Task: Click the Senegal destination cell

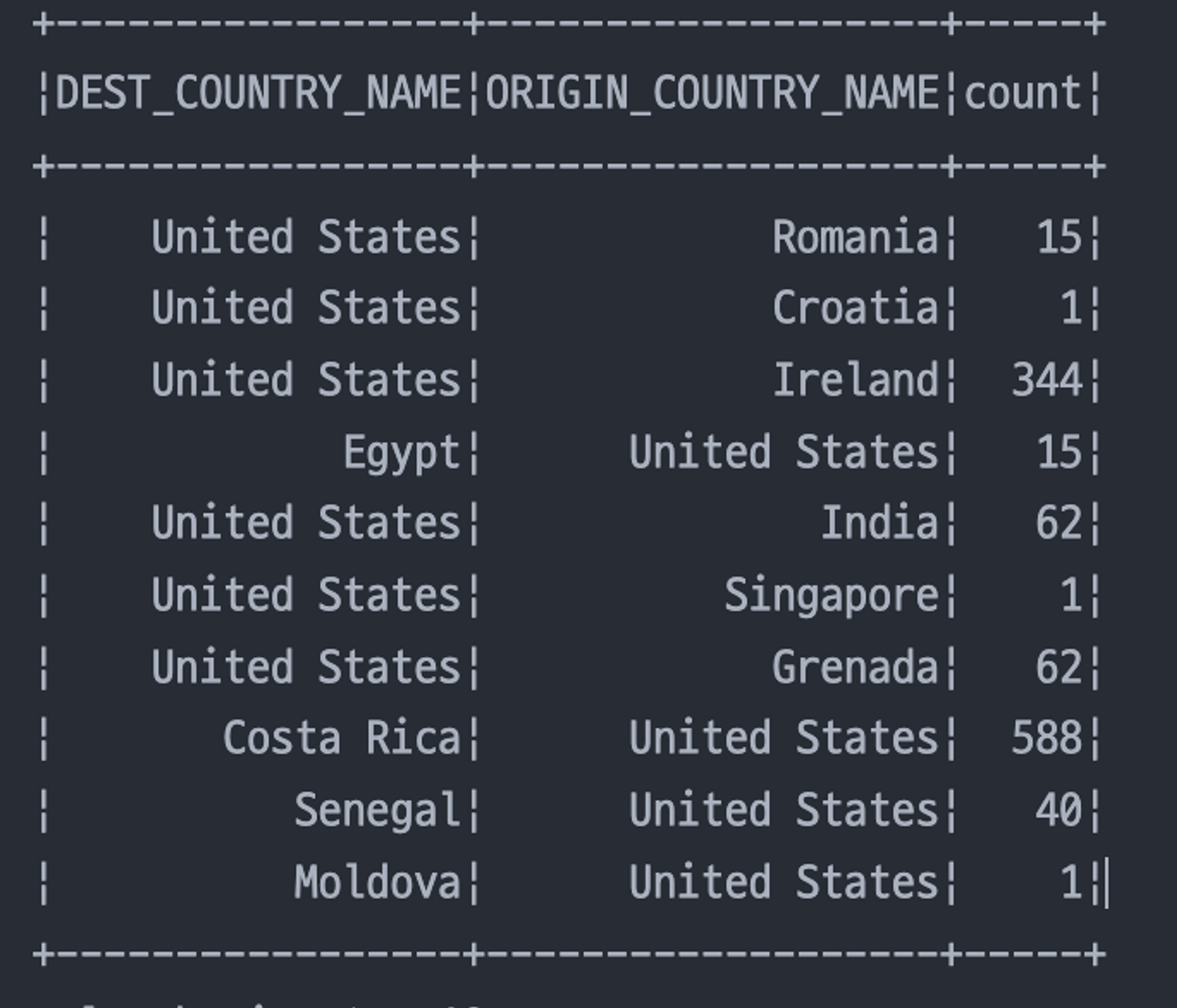Action: pyautogui.click(x=377, y=810)
